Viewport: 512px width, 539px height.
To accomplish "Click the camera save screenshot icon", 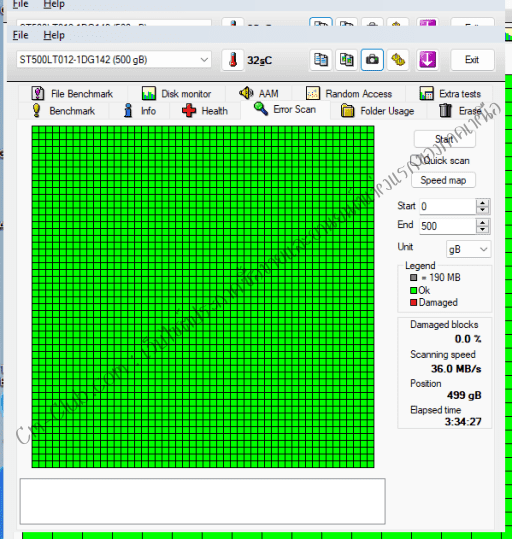I will (x=372, y=60).
